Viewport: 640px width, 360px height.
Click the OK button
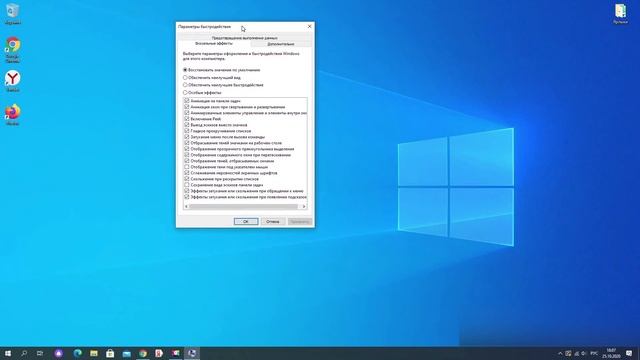tap(246, 221)
